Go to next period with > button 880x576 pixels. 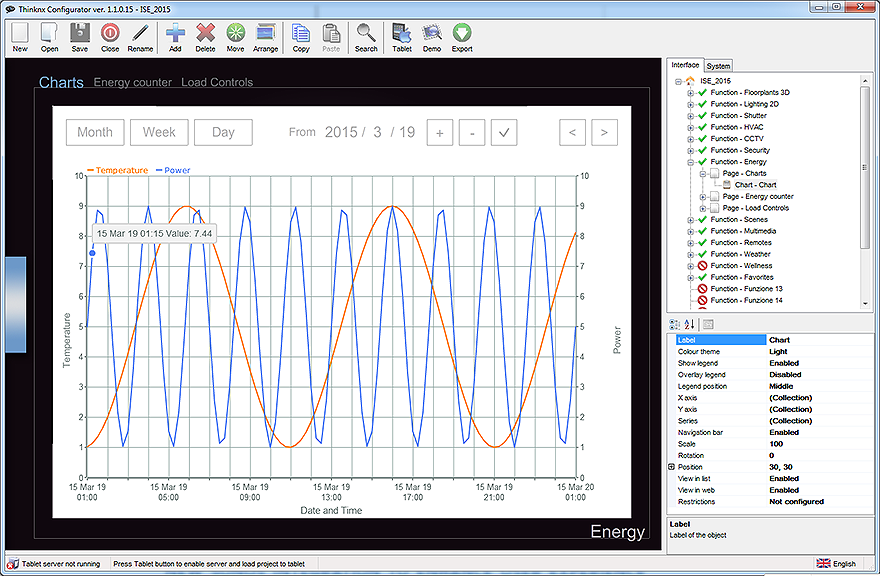coord(604,132)
